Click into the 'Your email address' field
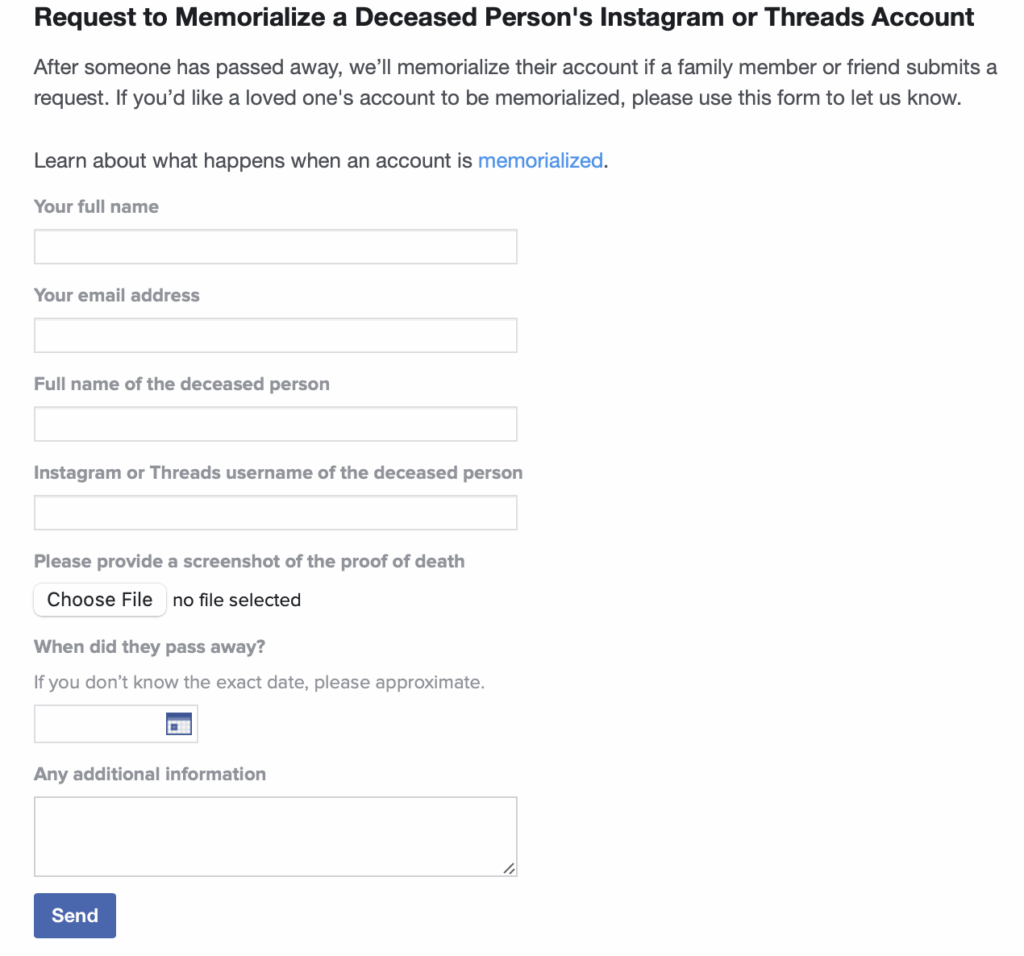The height and width of the screenshot is (956, 1024). (275, 336)
